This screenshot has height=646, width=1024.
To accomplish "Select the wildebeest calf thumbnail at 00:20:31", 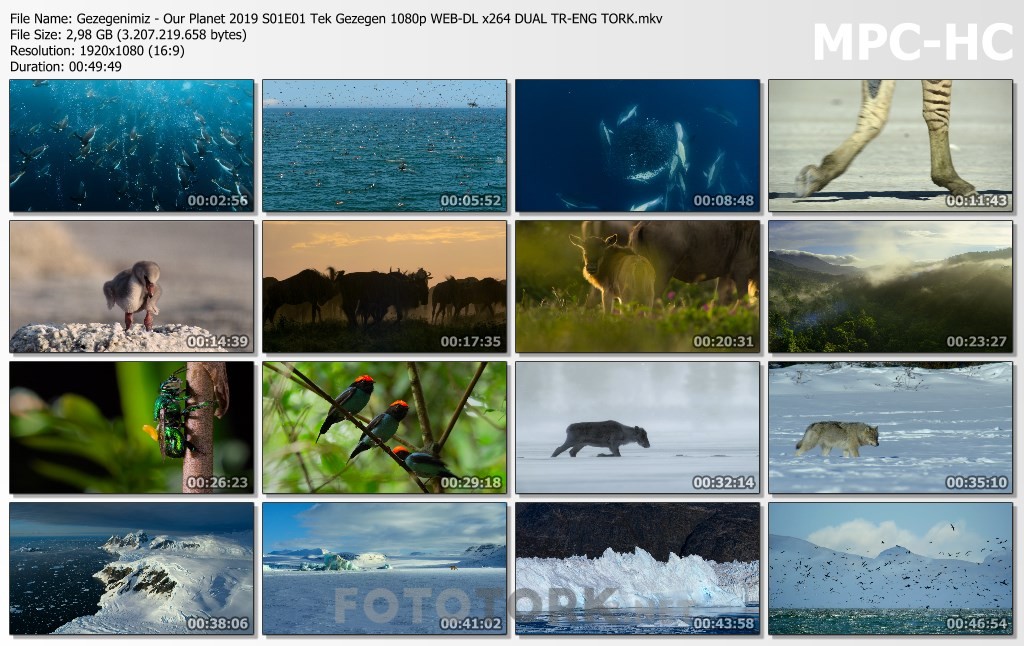I will click(x=637, y=286).
